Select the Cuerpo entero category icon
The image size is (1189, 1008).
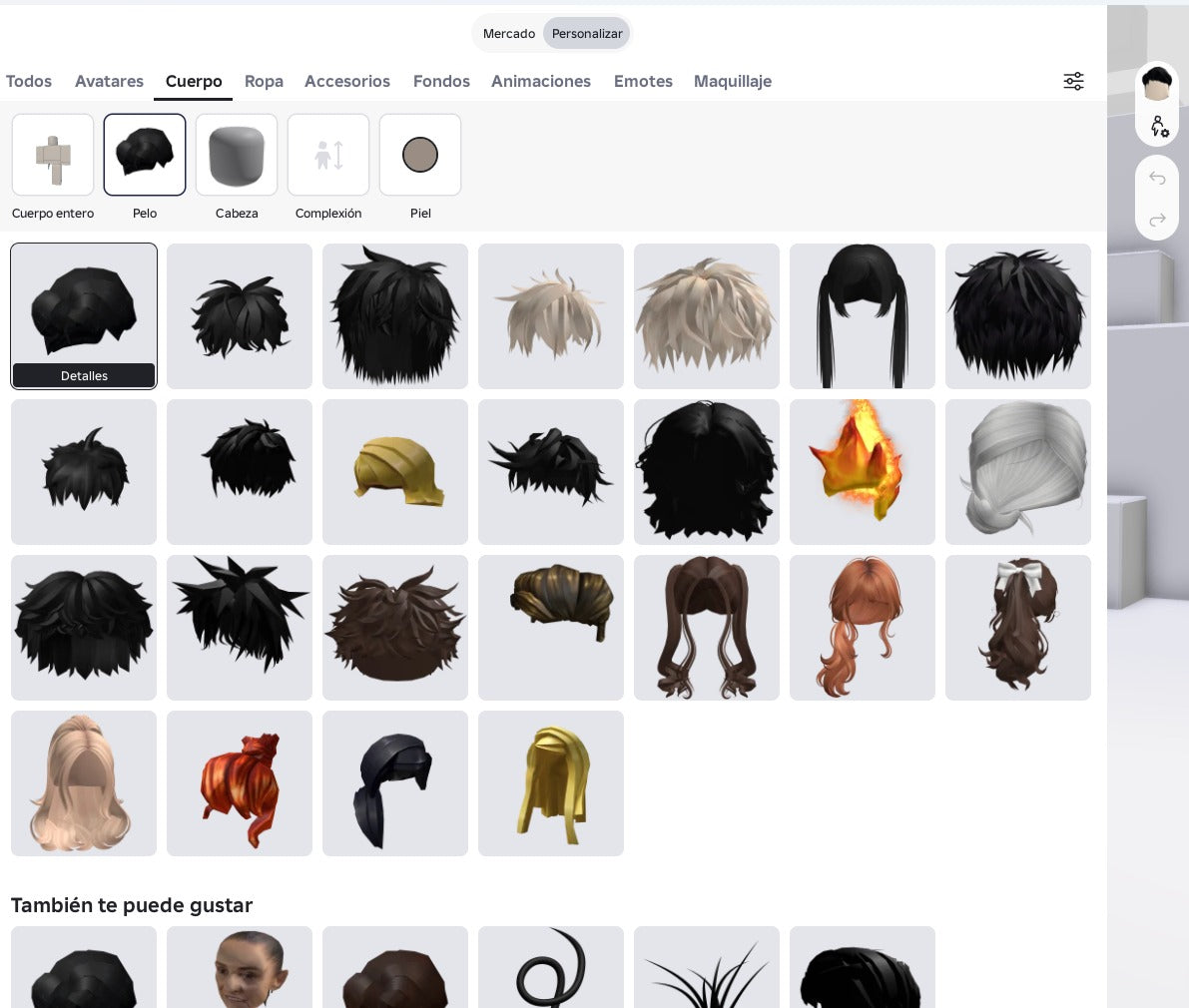(x=52, y=155)
